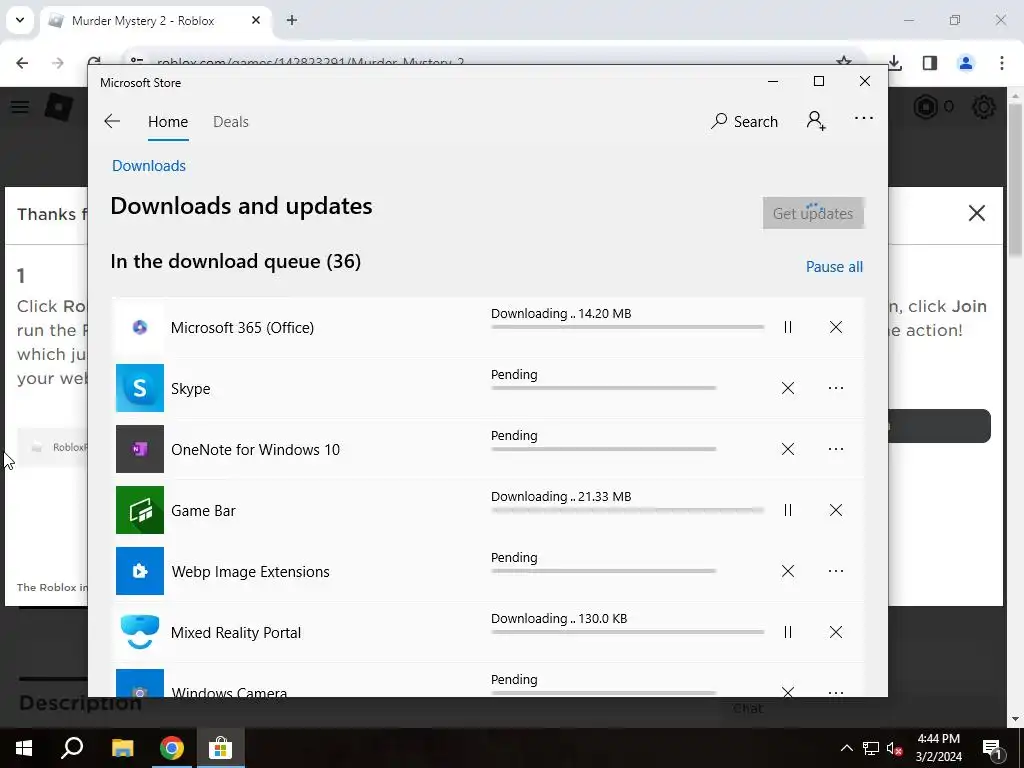
Task: Open the Store see-more ellipsis menu
Action: 863,118
